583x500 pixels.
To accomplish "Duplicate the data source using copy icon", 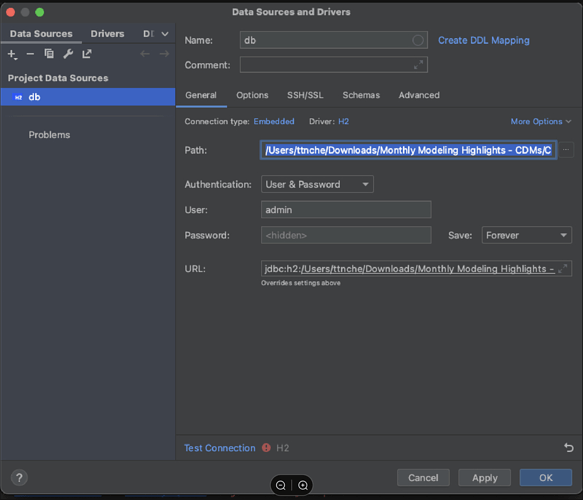I will coord(49,54).
